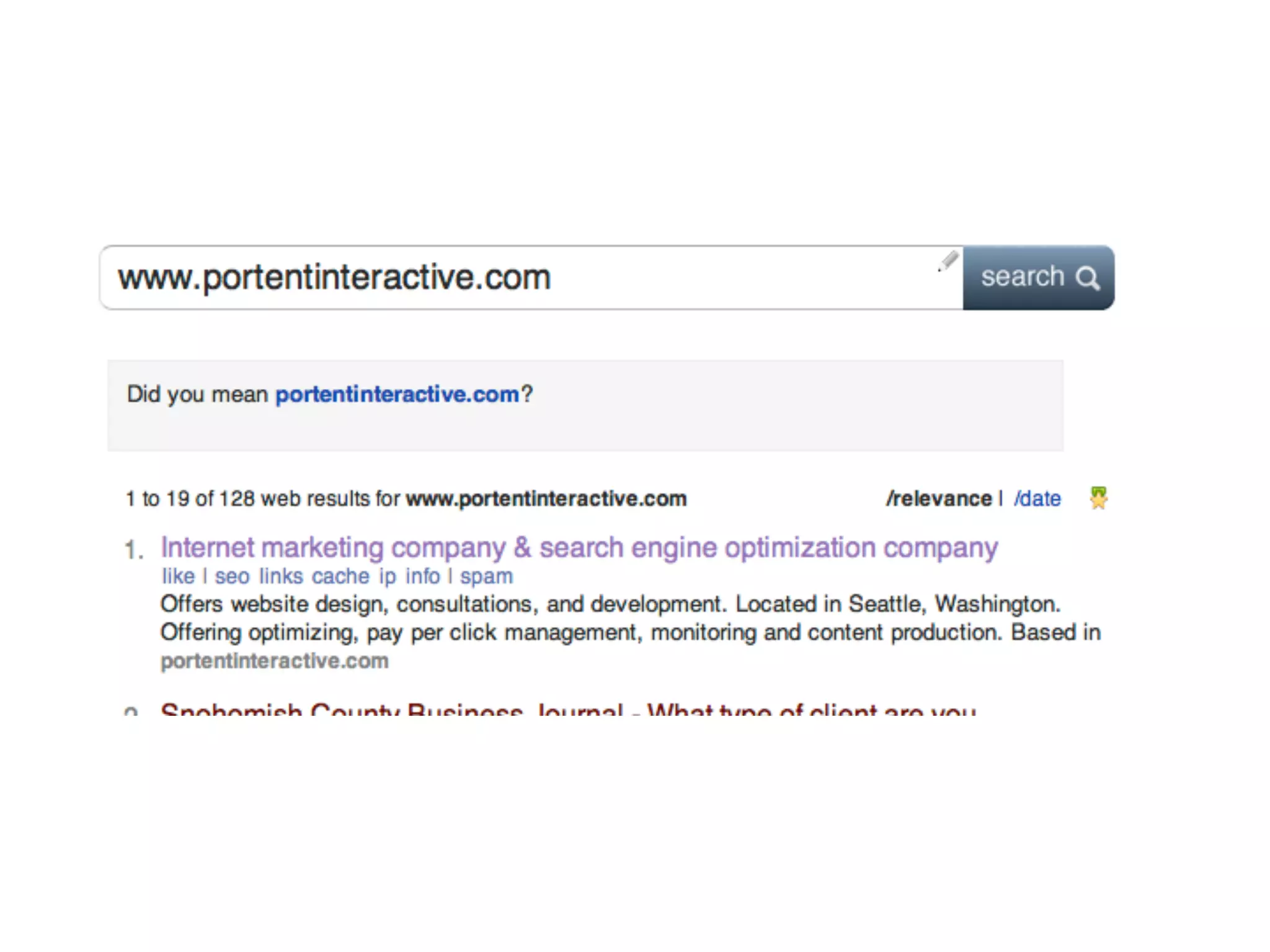Click the 'search' button label
Viewport: 1270px width, 952px height.
click(1023, 276)
